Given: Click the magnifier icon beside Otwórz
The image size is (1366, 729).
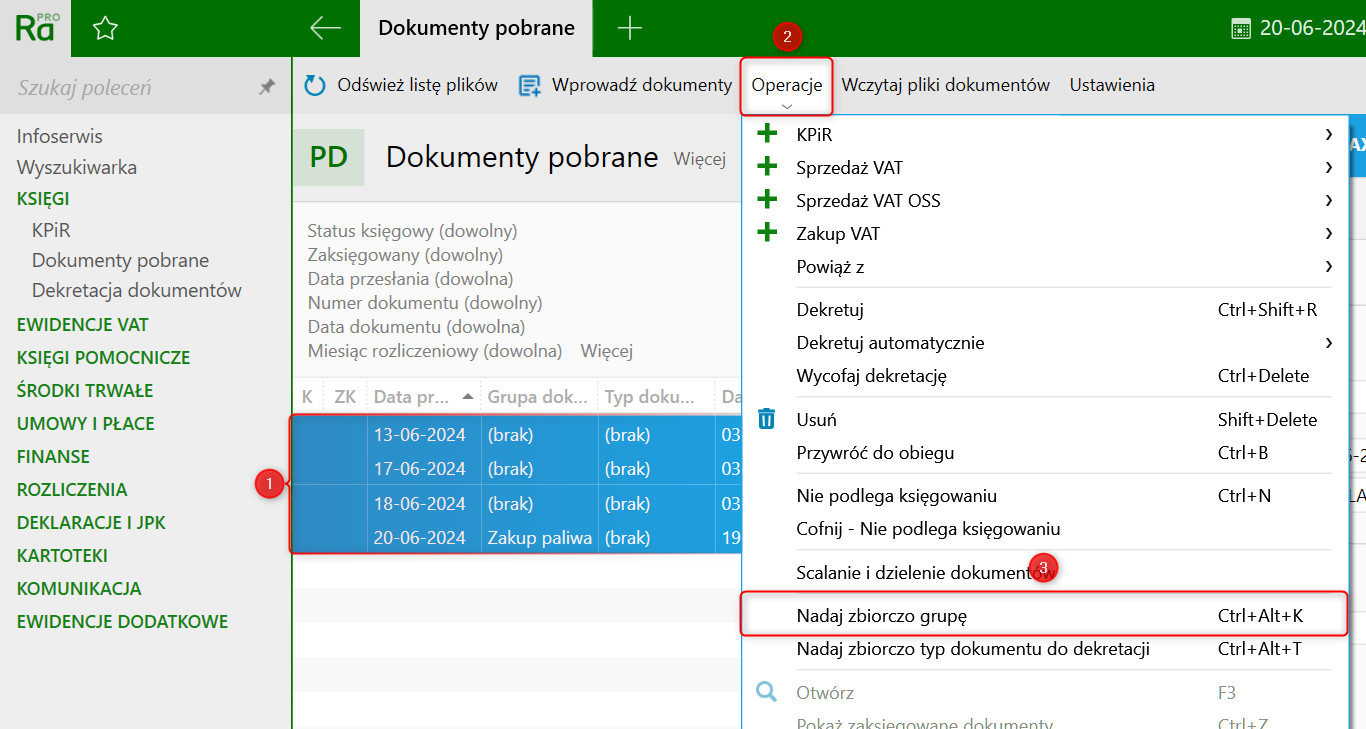Looking at the screenshot, I should coord(767,692).
